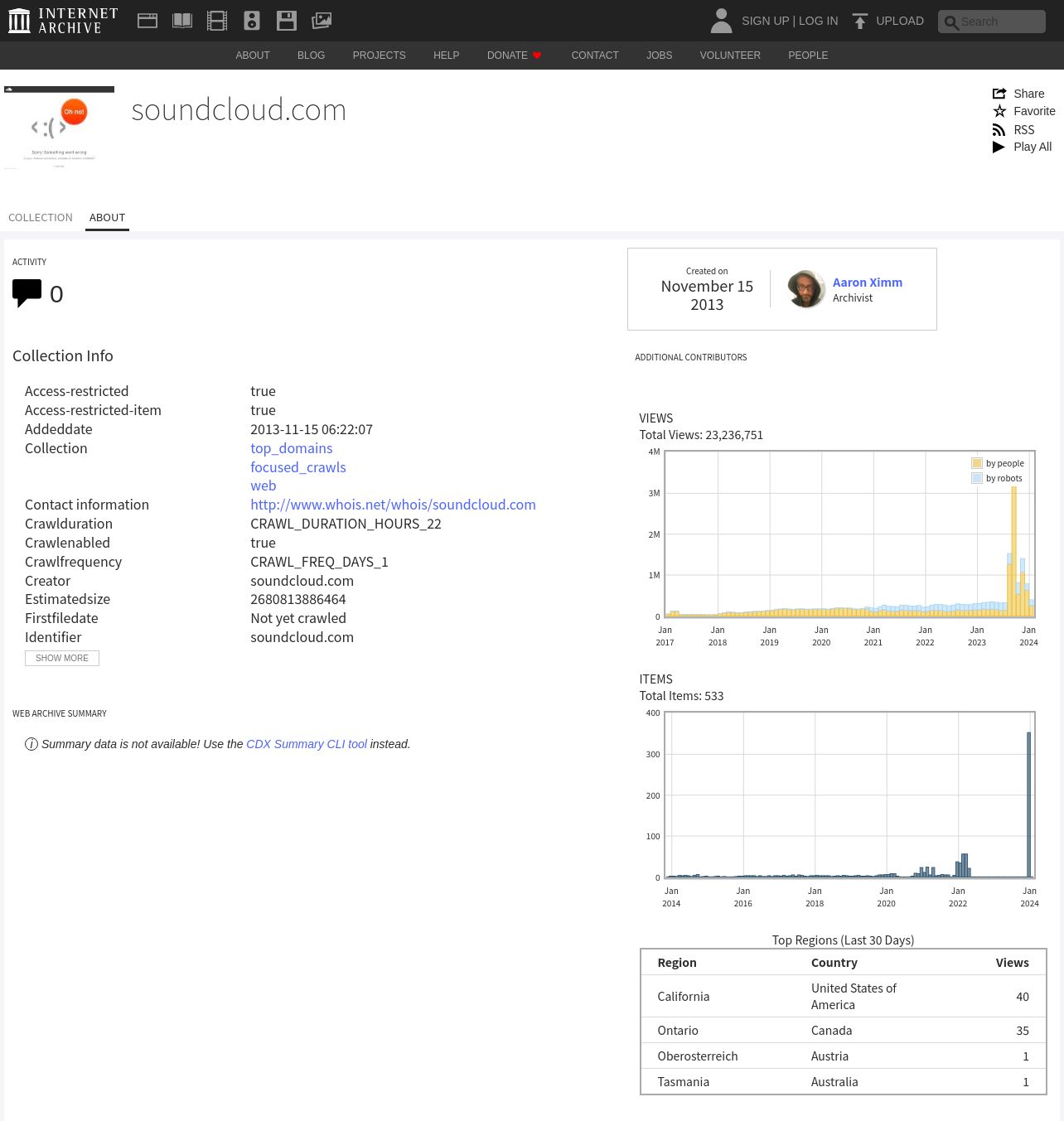Open the CDX Summary CLI tool link

coord(307,744)
